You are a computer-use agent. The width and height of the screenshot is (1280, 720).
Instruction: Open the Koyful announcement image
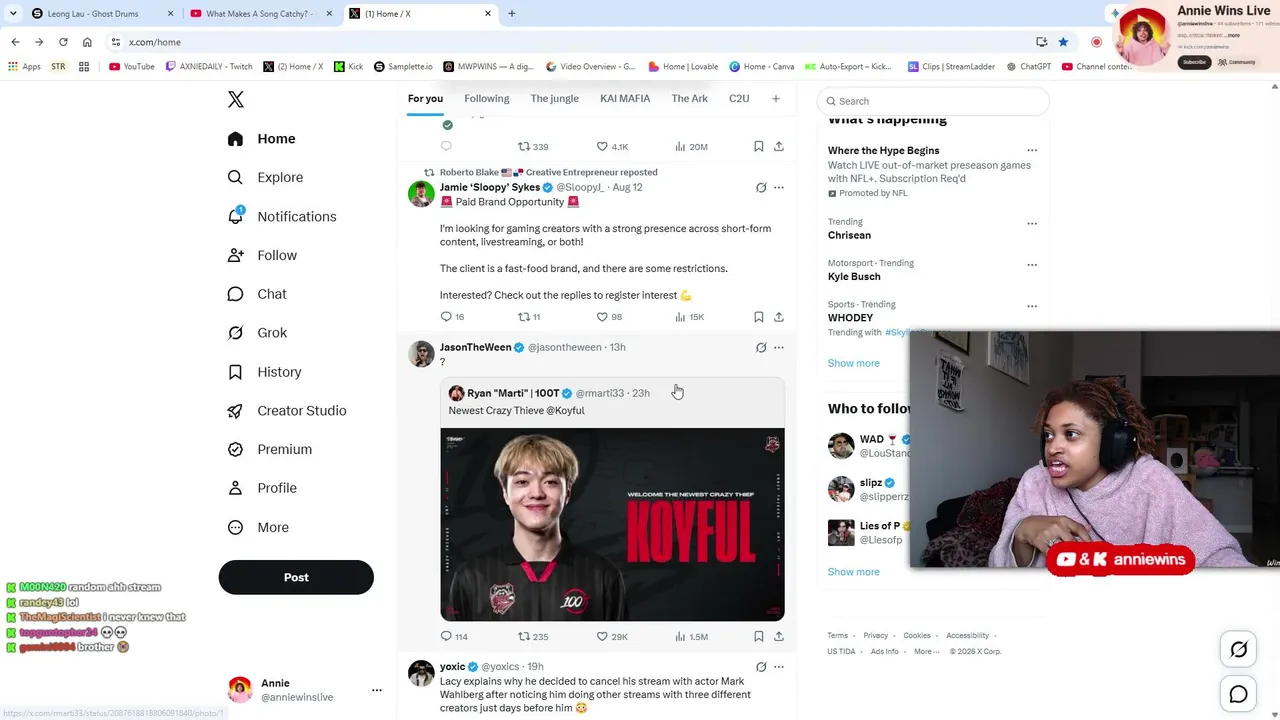[x=612, y=524]
